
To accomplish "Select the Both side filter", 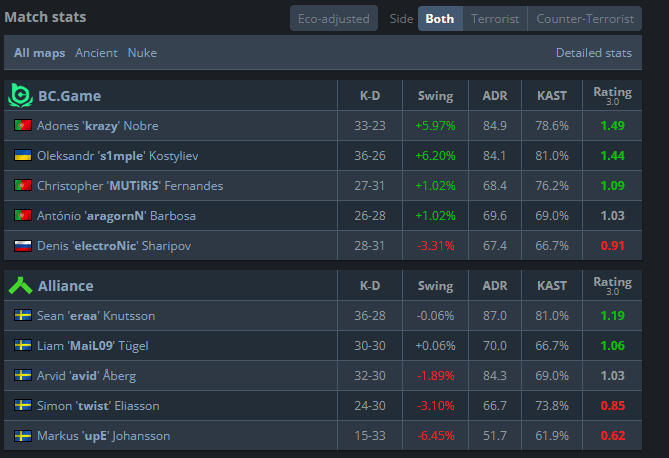I will point(440,18).
